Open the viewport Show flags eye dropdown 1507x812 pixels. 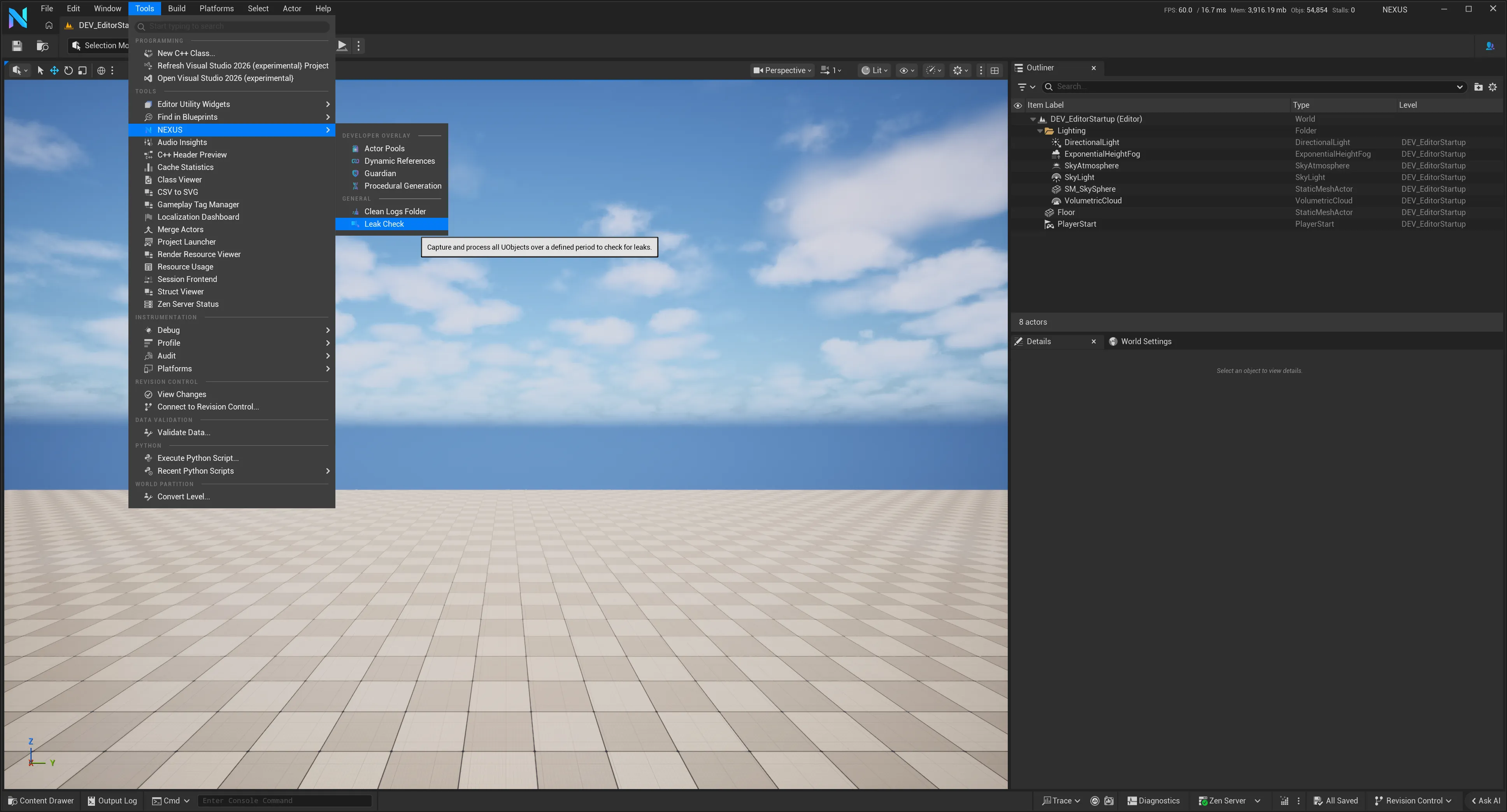pyautogui.click(x=906, y=70)
